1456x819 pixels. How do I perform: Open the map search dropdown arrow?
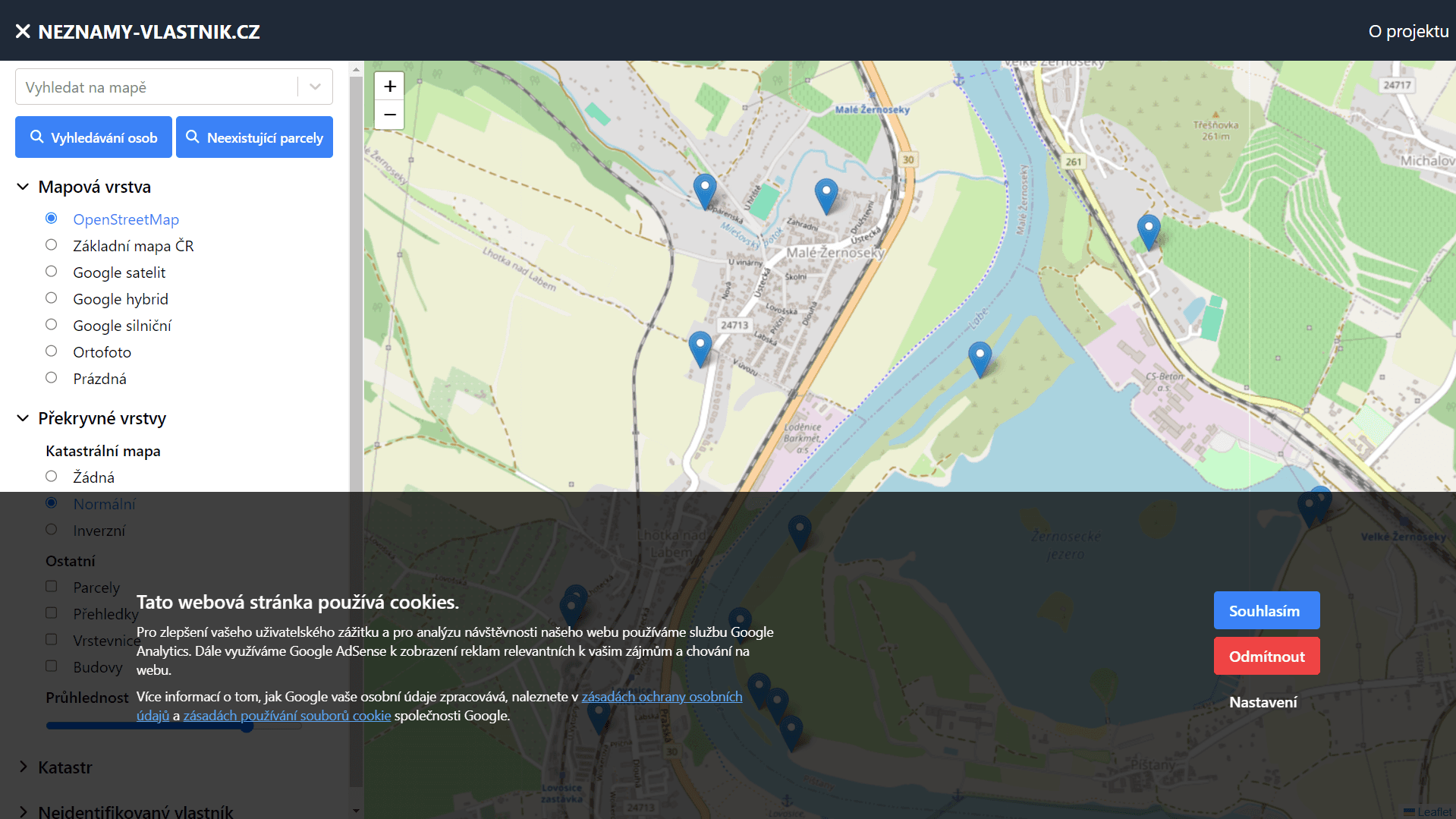point(315,87)
